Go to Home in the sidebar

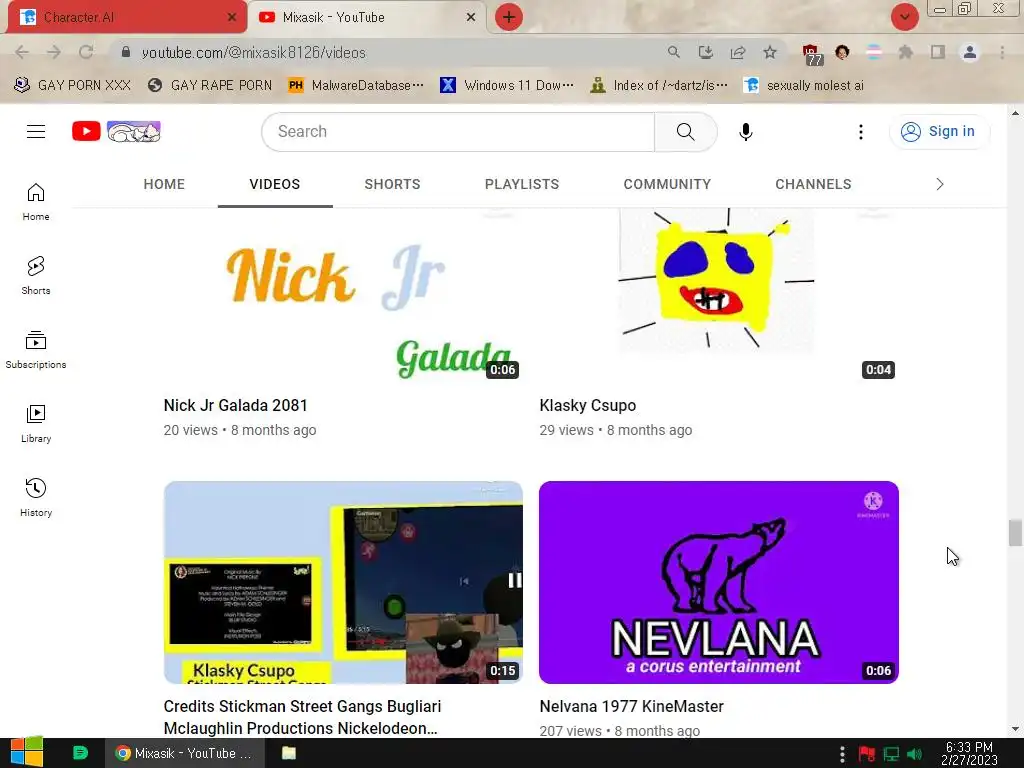point(36,202)
